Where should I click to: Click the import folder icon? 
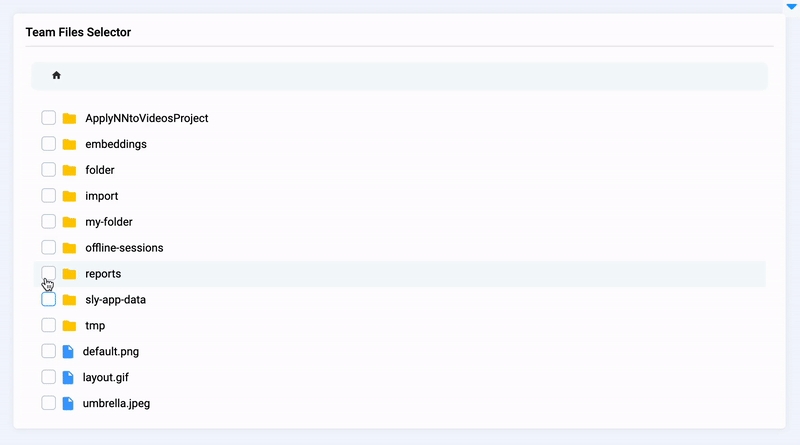[x=69, y=196]
